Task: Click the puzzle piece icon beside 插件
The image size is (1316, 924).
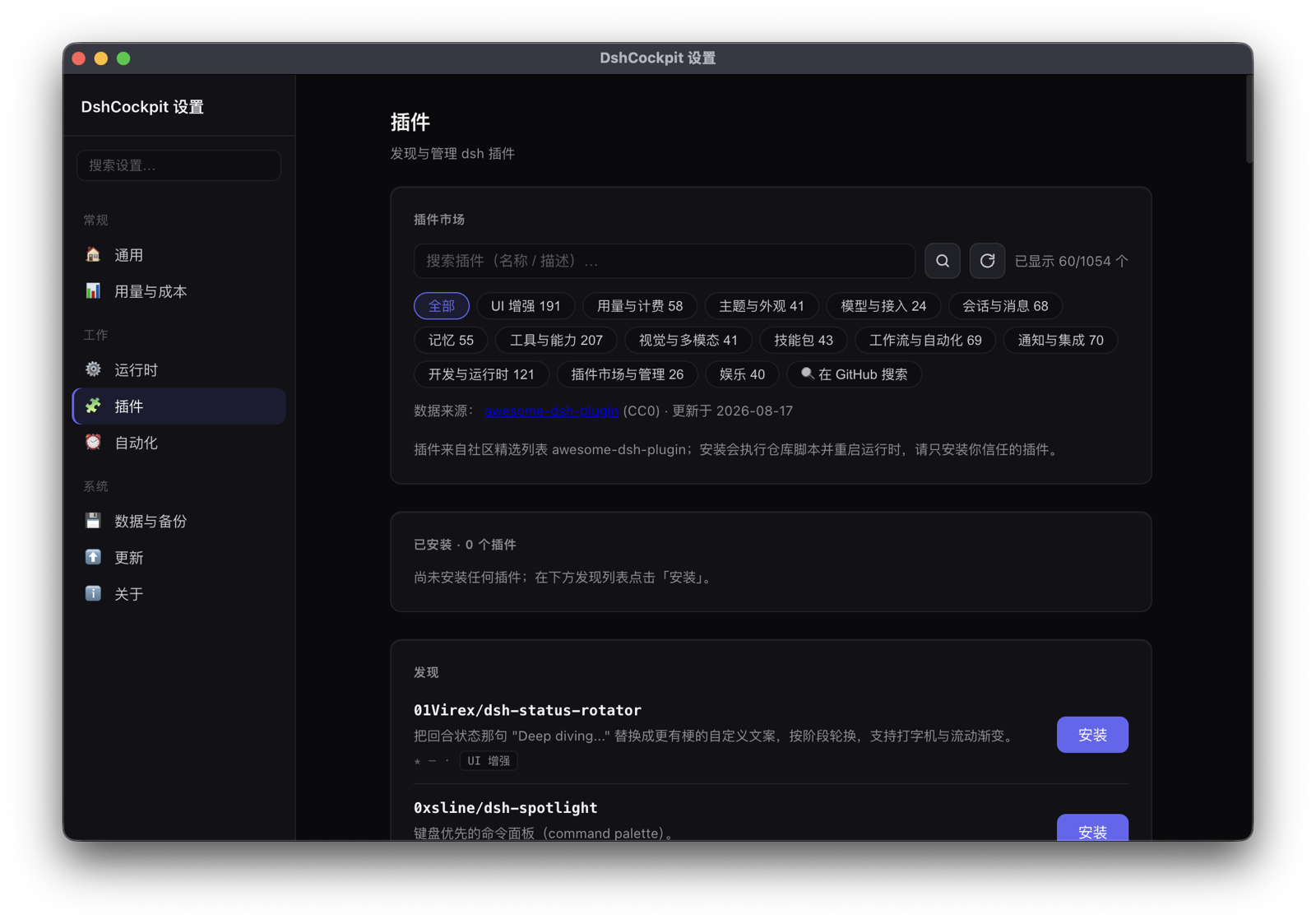Action: point(94,406)
